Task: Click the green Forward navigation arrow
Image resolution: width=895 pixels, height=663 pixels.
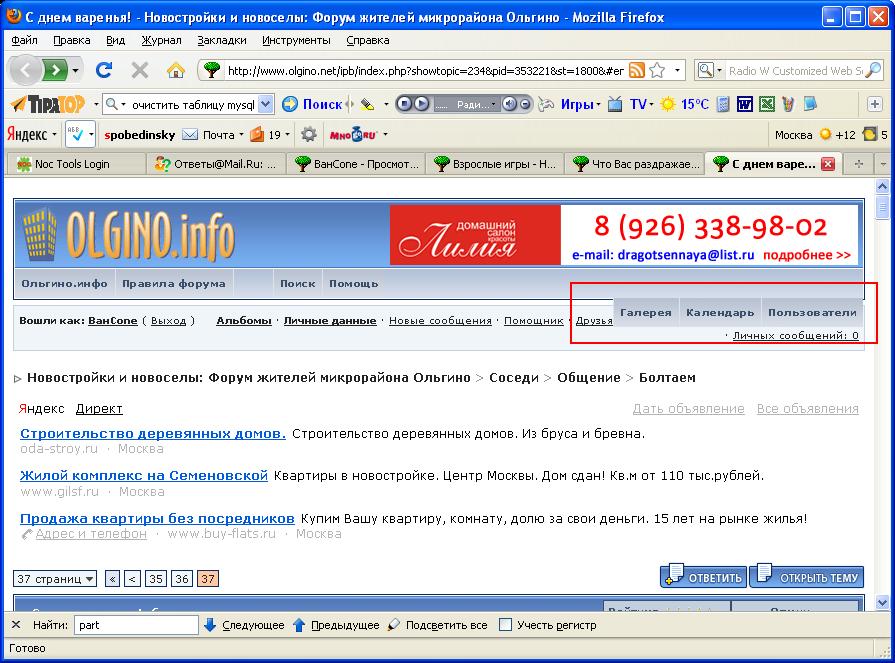Action: [55, 70]
